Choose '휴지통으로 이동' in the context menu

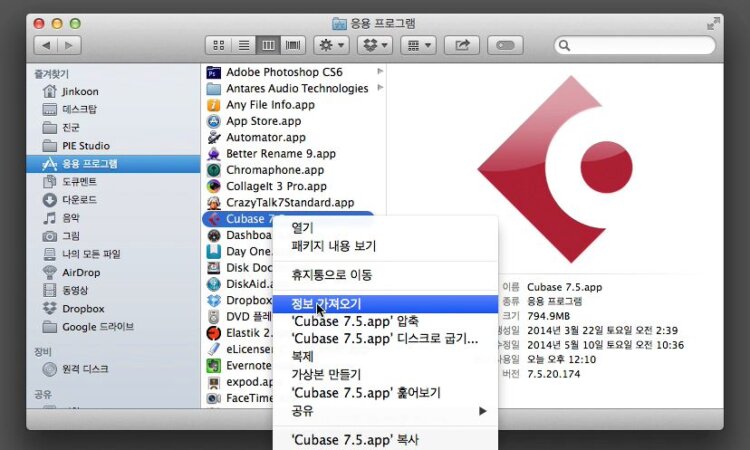click(331, 275)
